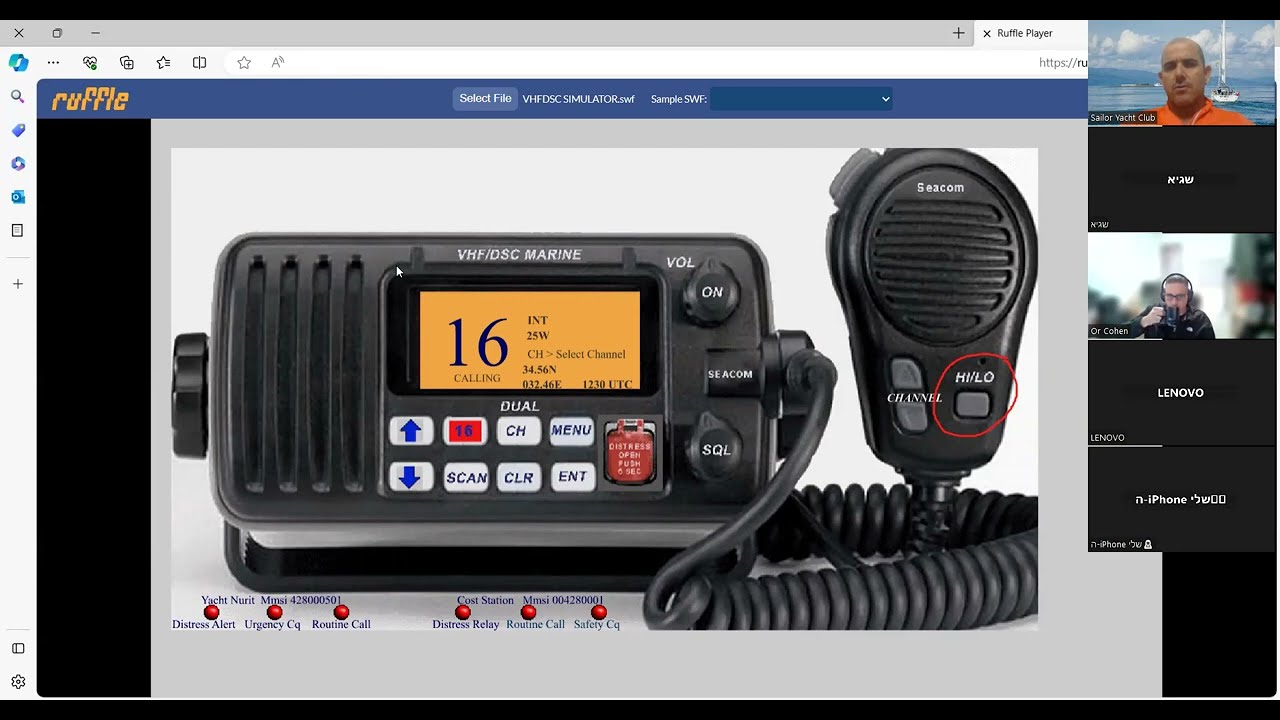Click the Select File button

click(x=485, y=98)
